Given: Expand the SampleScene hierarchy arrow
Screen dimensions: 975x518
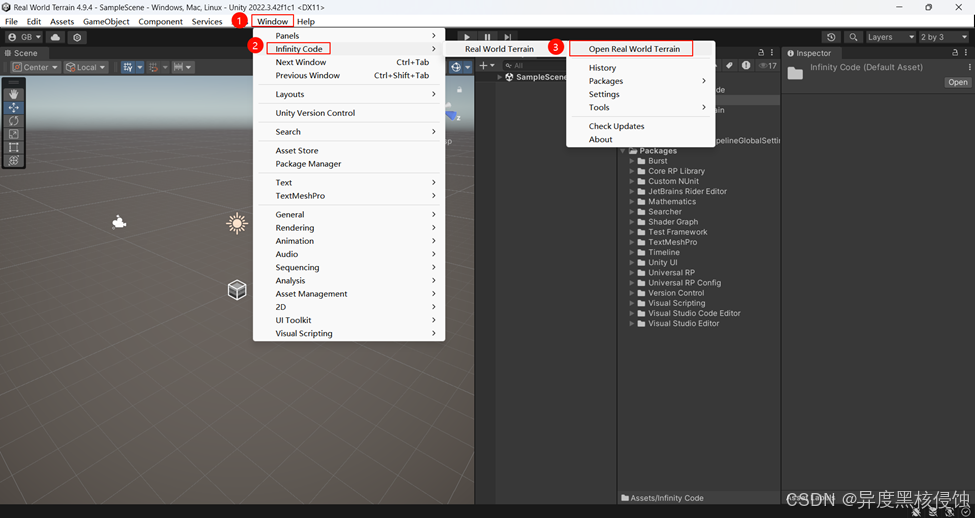Looking at the screenshot, I should pos(499,77).
